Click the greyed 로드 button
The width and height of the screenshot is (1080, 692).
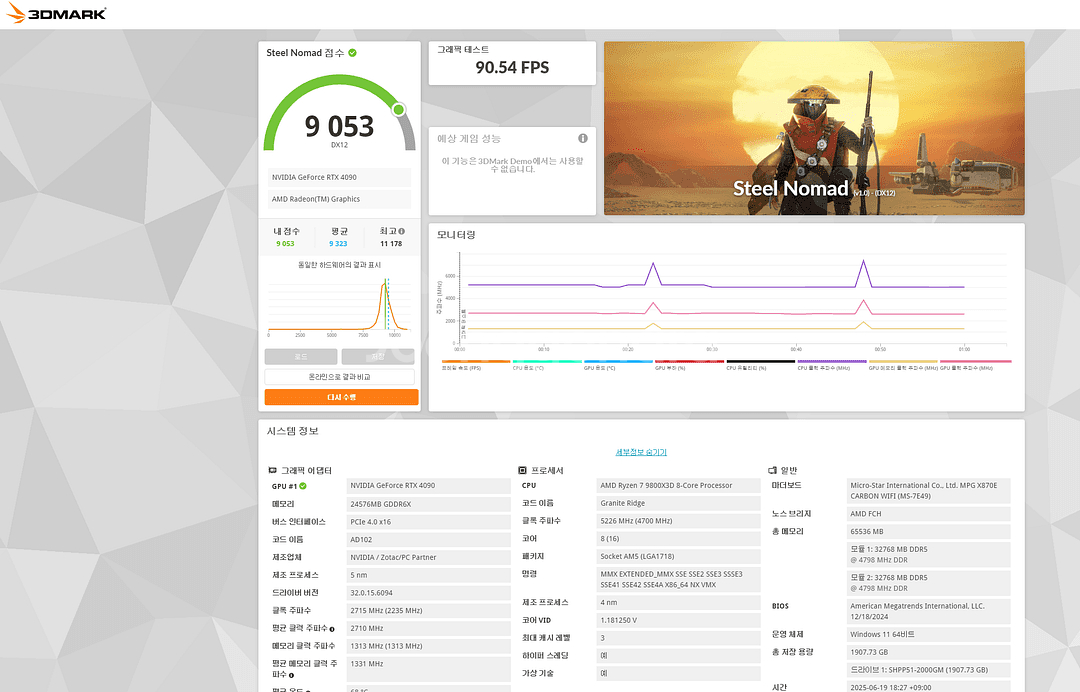(301, 357)
